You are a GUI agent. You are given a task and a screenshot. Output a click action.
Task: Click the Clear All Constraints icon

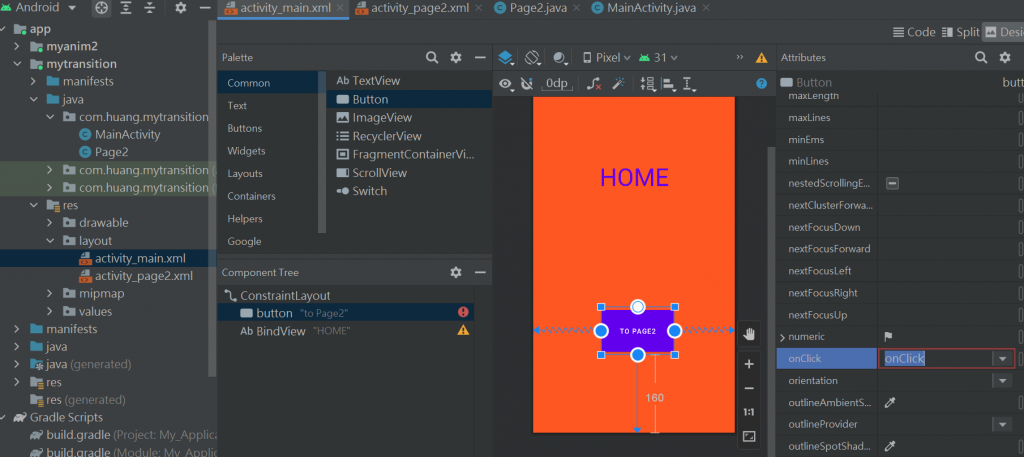[x=594, y=84]
